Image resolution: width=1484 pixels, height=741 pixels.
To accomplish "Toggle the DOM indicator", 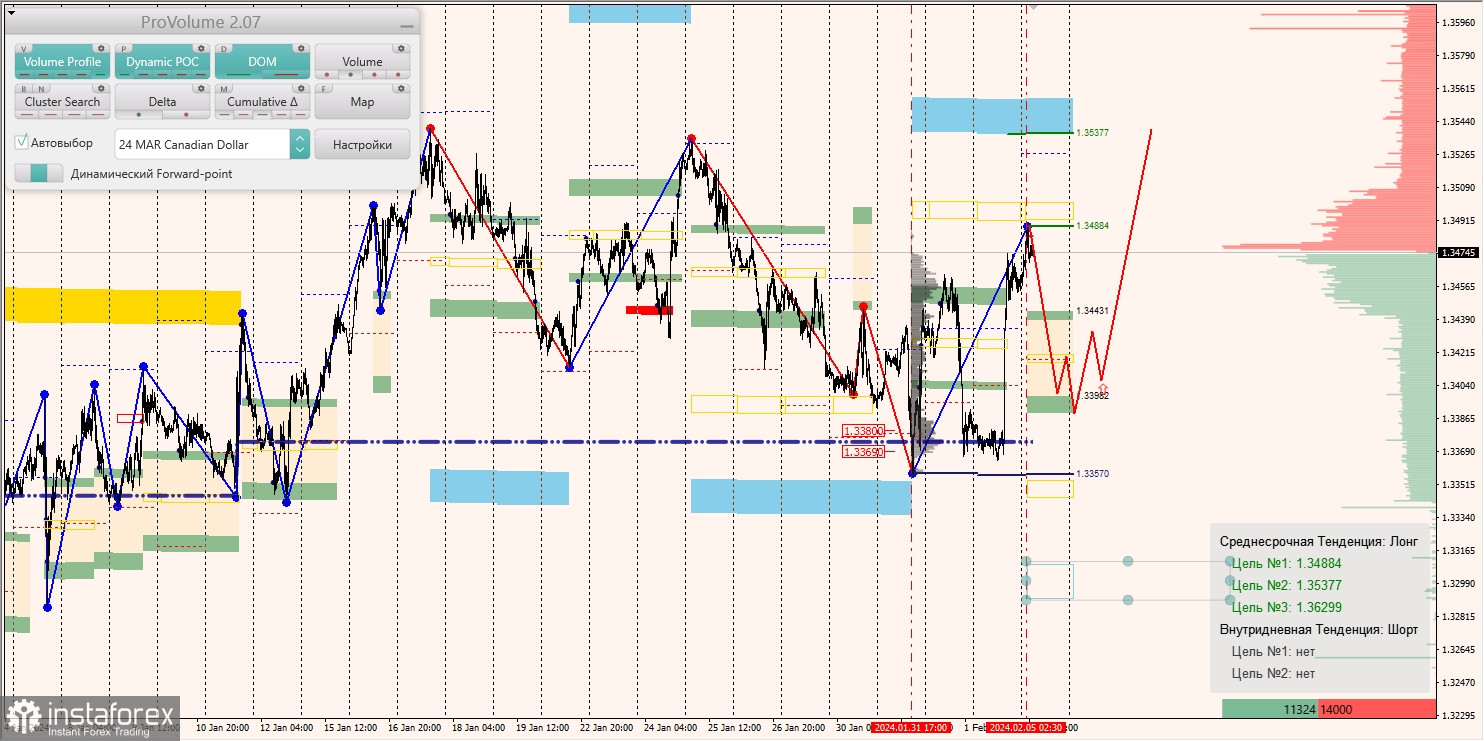I will point(262,61).
